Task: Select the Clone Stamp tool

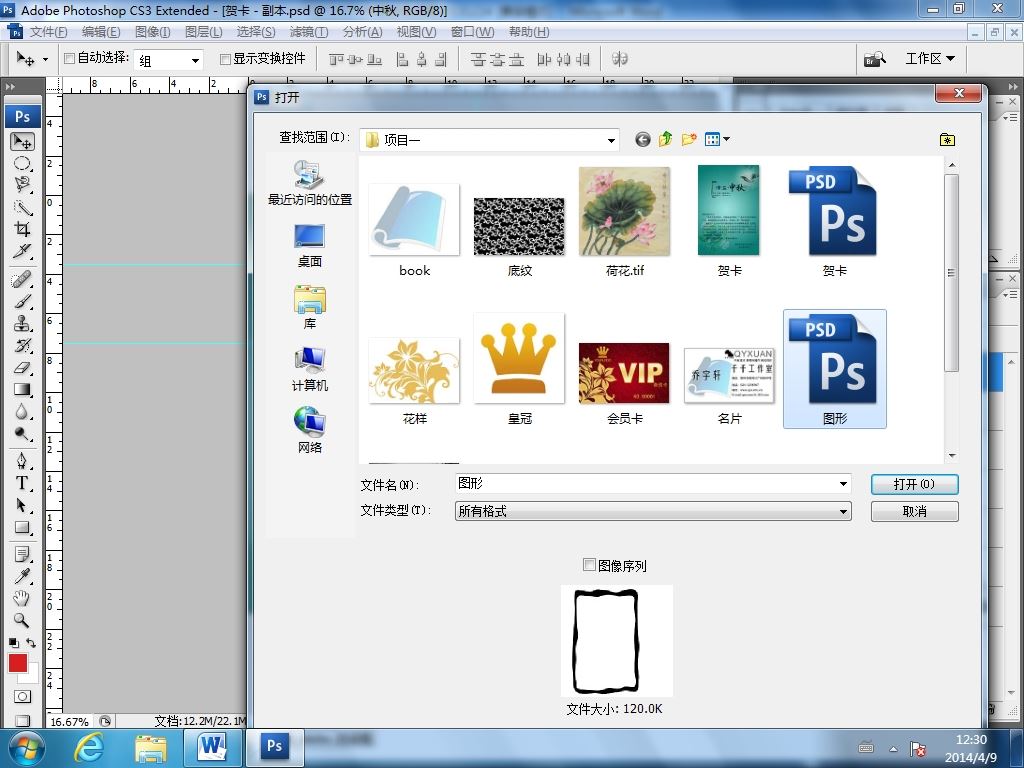Action: (x=22, y=323)
